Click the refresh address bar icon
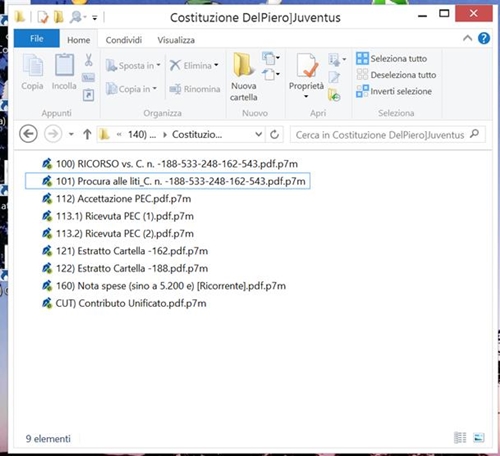Screen dimensions: 500x456 (274, 135)
